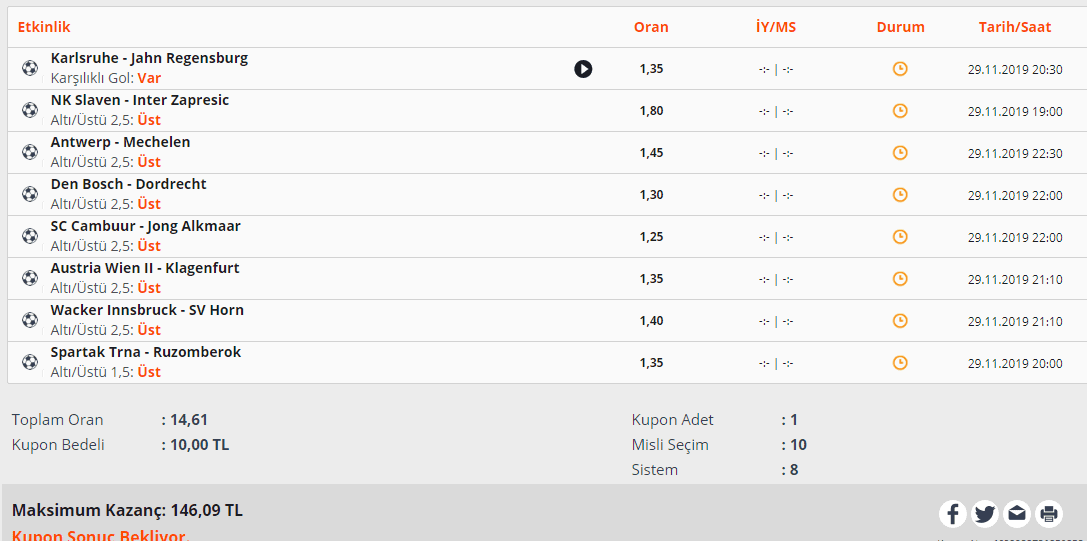This screenshot has width=1087, height=541.
Task: Click the Oran column header
Action: point(651,27)
